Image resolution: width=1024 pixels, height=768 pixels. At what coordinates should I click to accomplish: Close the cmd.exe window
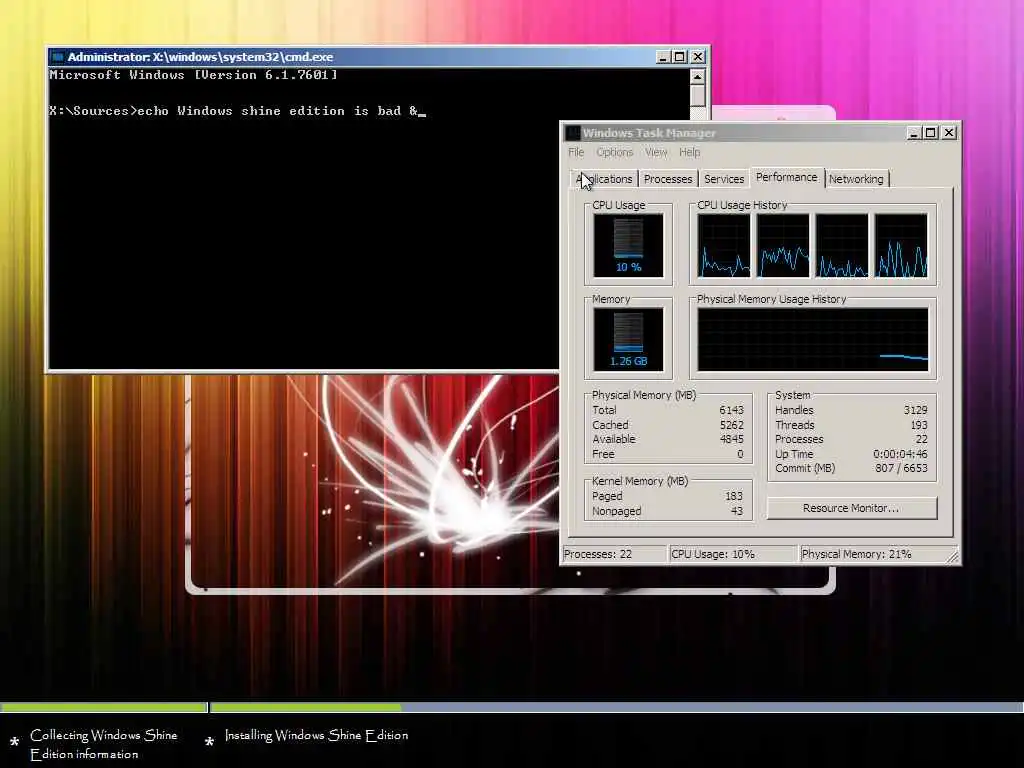(697, 57)
